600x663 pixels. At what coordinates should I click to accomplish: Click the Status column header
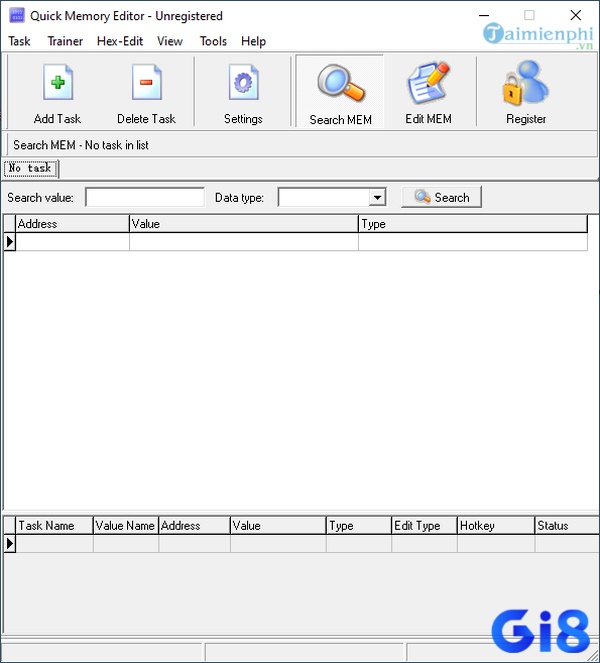click(567, 526)
